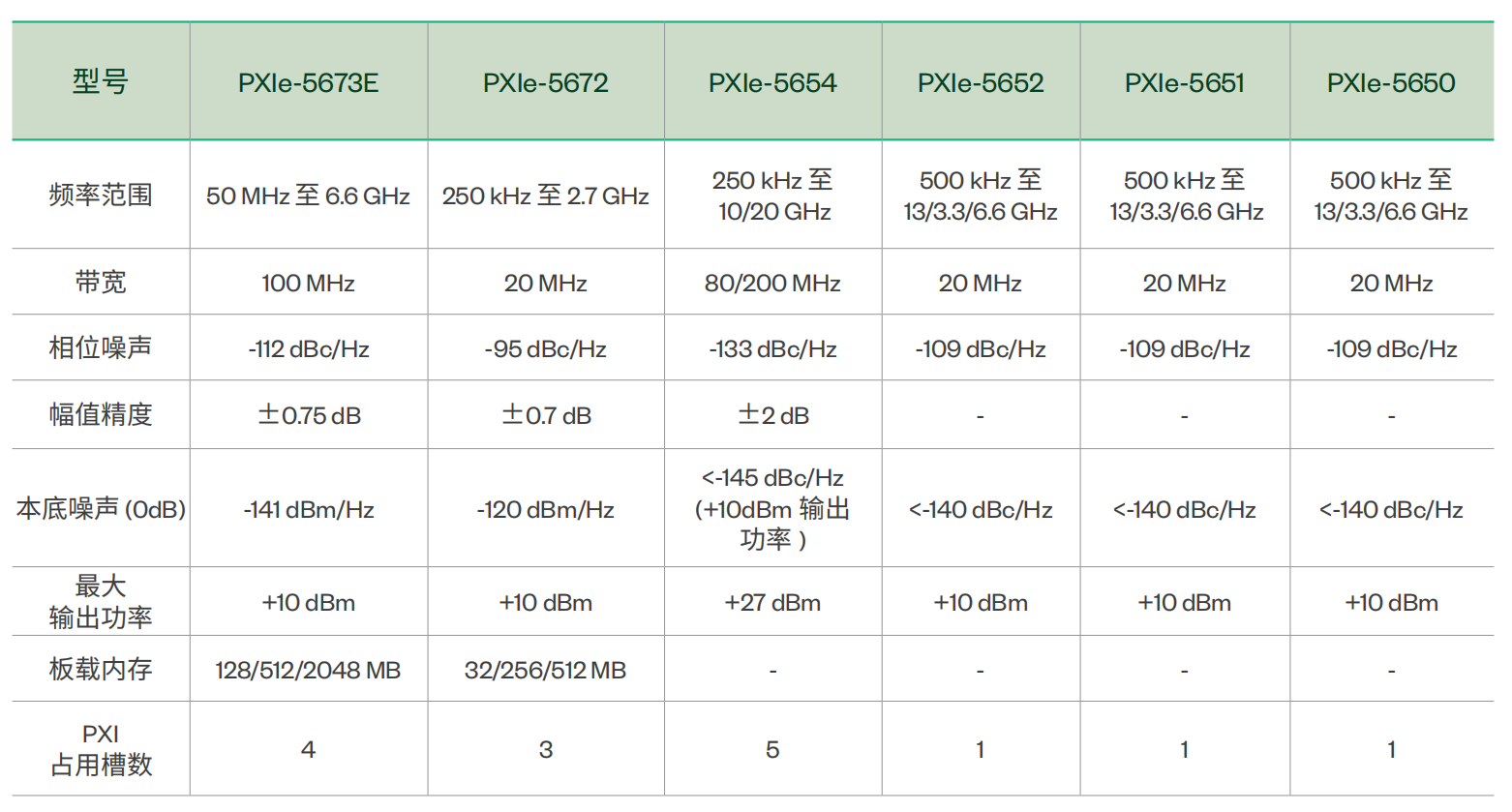Click the 幅值精度 row label
Screen dimensions: 1512x812
(101, 415)
